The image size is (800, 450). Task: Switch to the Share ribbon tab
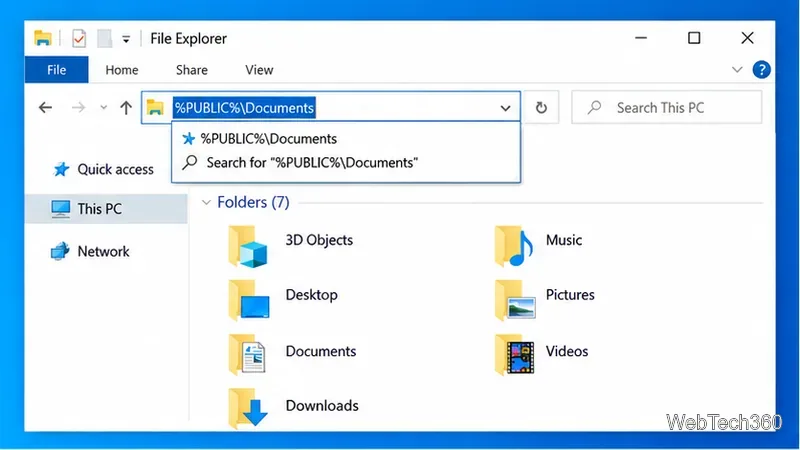192,70
